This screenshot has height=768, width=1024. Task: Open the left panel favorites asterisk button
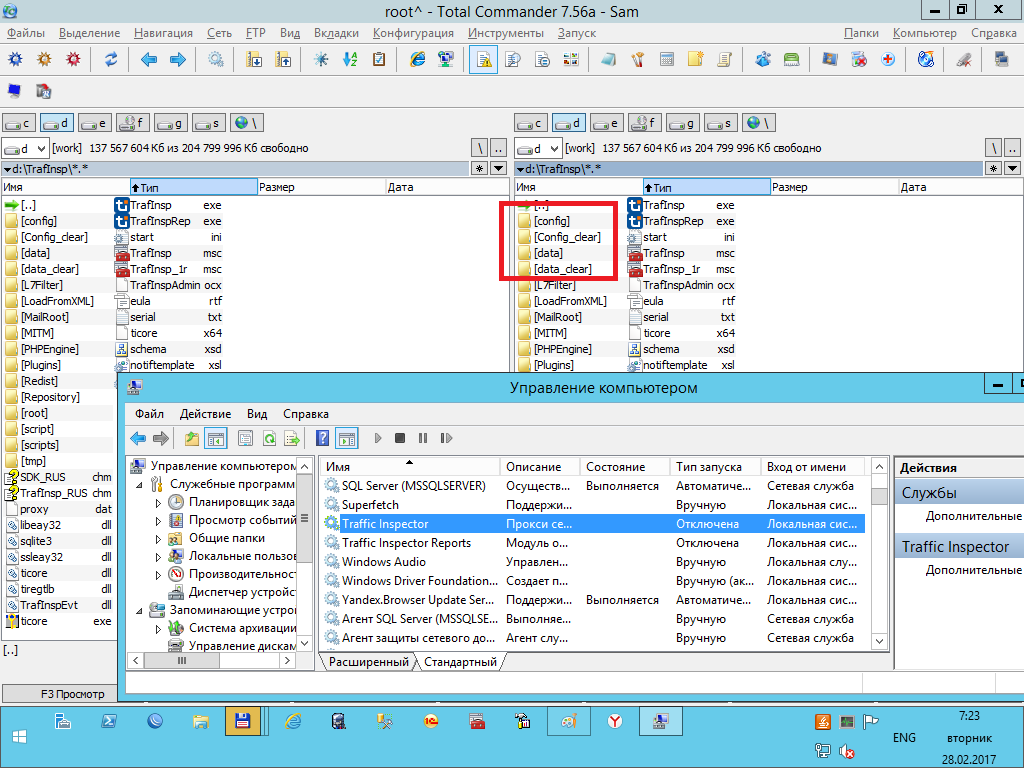pos(479,168)
